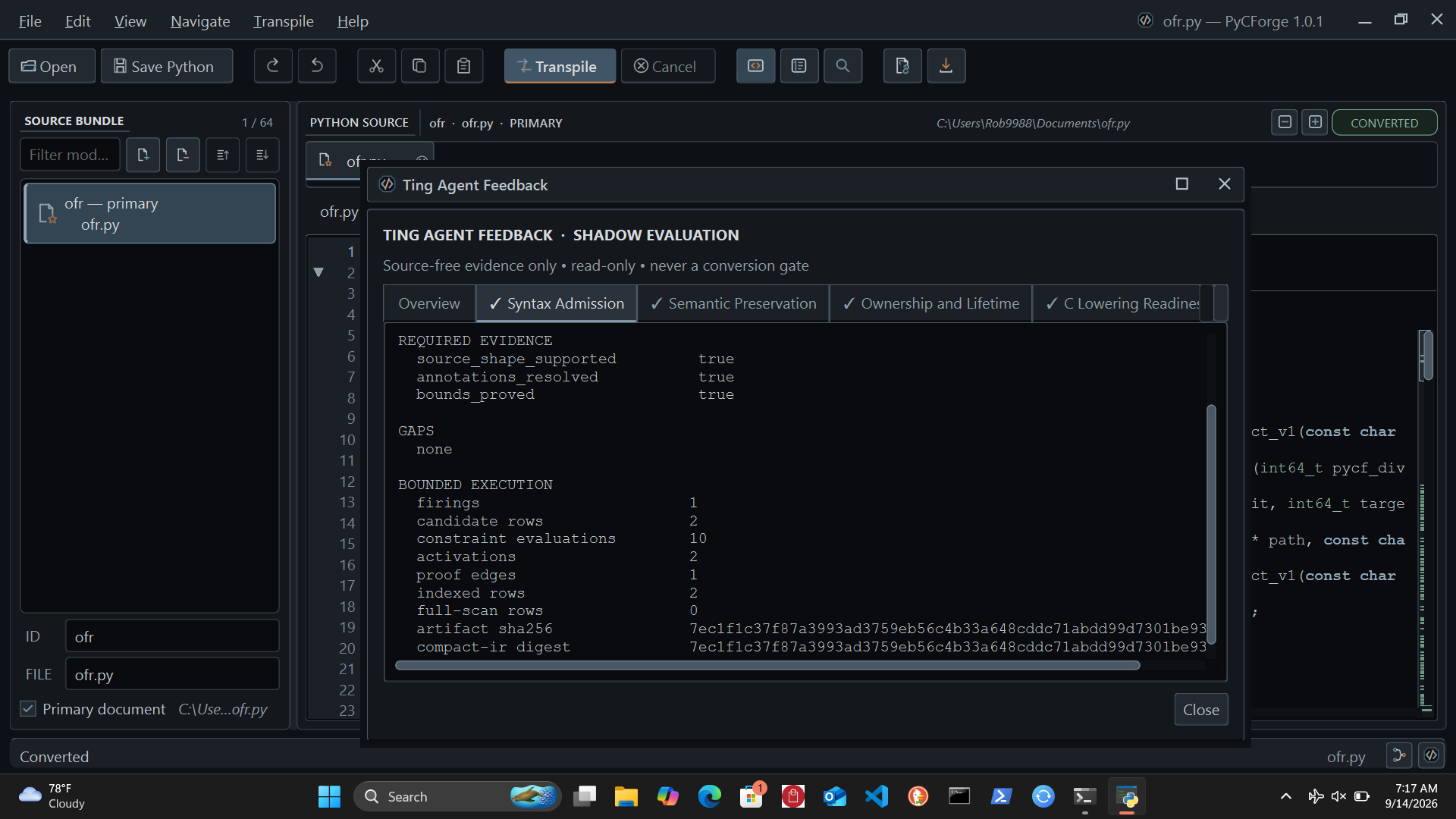Toggle the Primary document checkbox
The width and height of the screenshot is (1456, 819).
pyautogui.click(x=28, y=708)
